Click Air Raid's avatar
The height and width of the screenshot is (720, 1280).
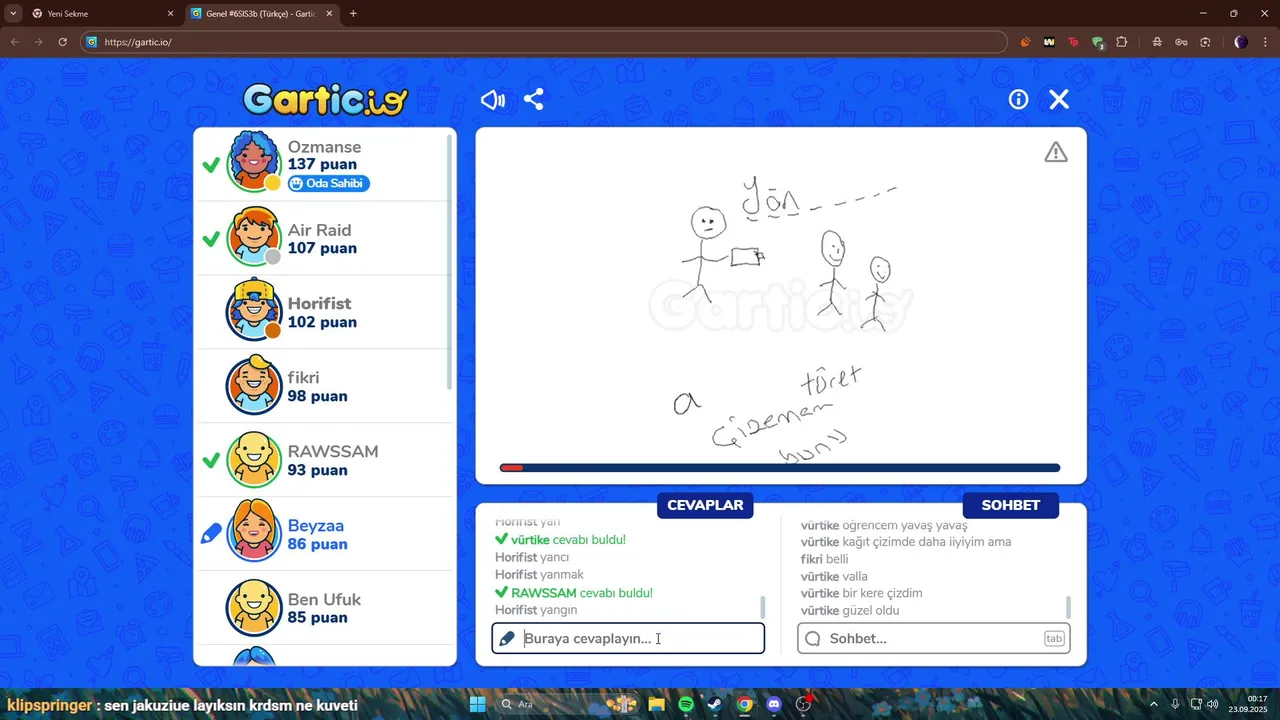[254, 237]
